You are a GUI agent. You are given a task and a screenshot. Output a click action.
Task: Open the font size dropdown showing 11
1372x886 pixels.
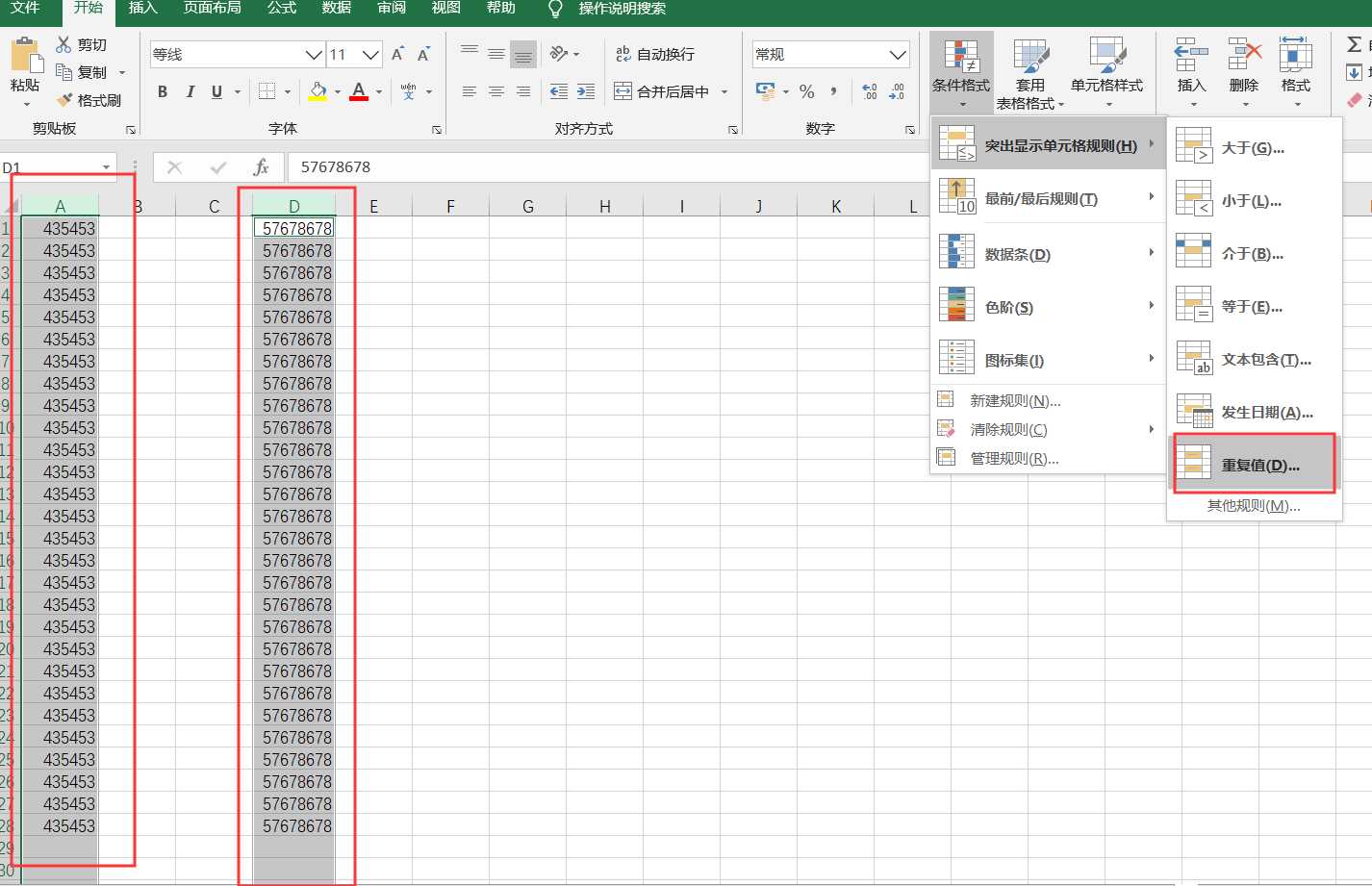point(371,55)
